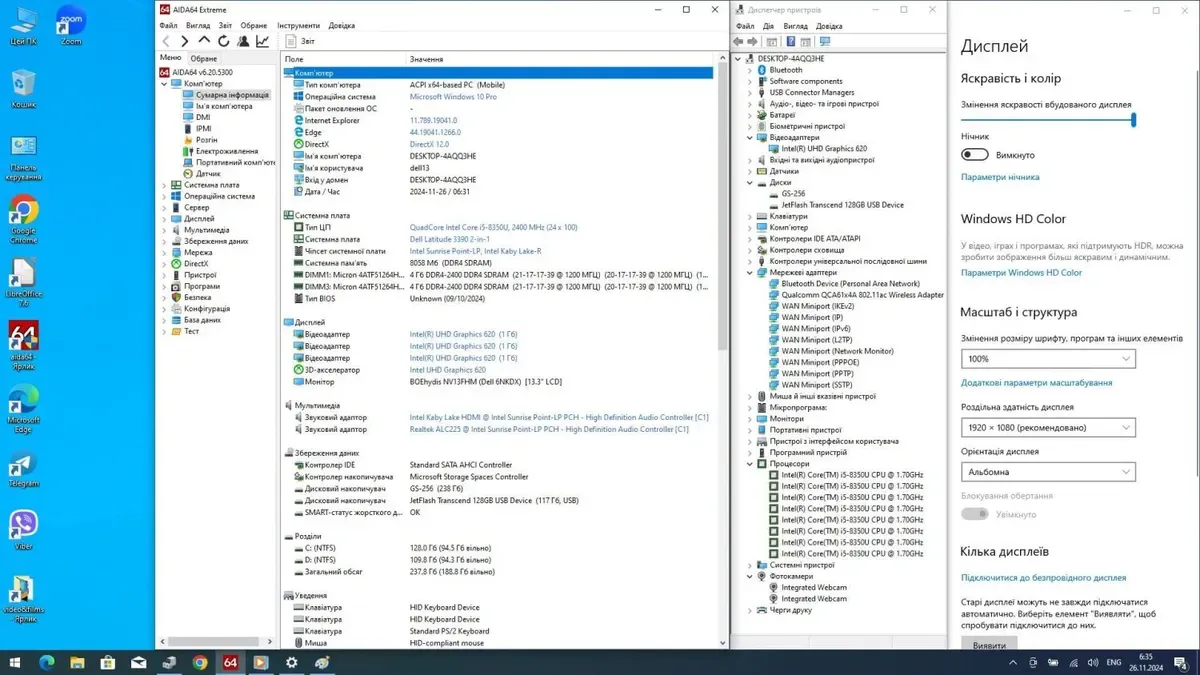This screenshot has height=675, width=1200.
Task: Open the Альбомна orientation dropdown
Action: tap(1048, 471)
